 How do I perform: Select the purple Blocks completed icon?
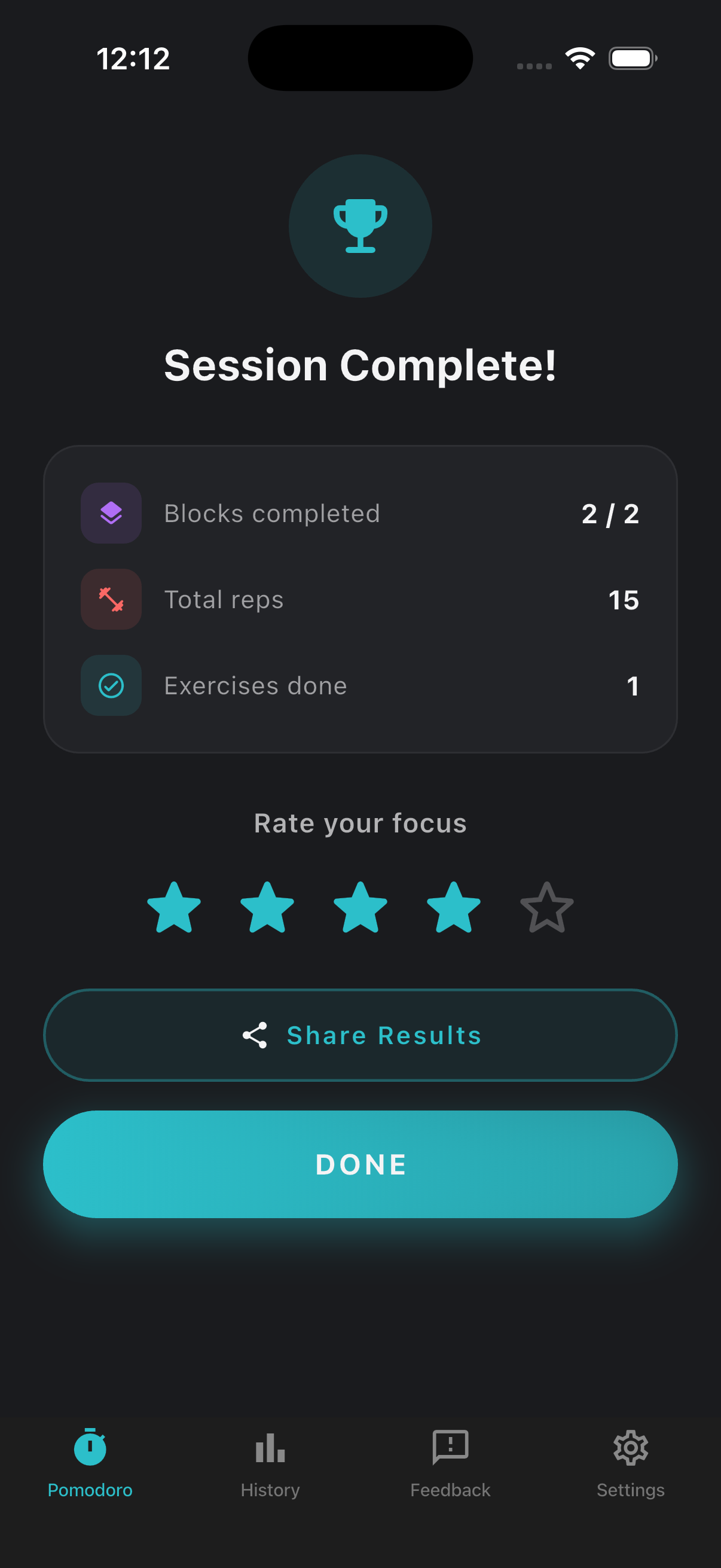pyautogui.click(x=111, y=513)
